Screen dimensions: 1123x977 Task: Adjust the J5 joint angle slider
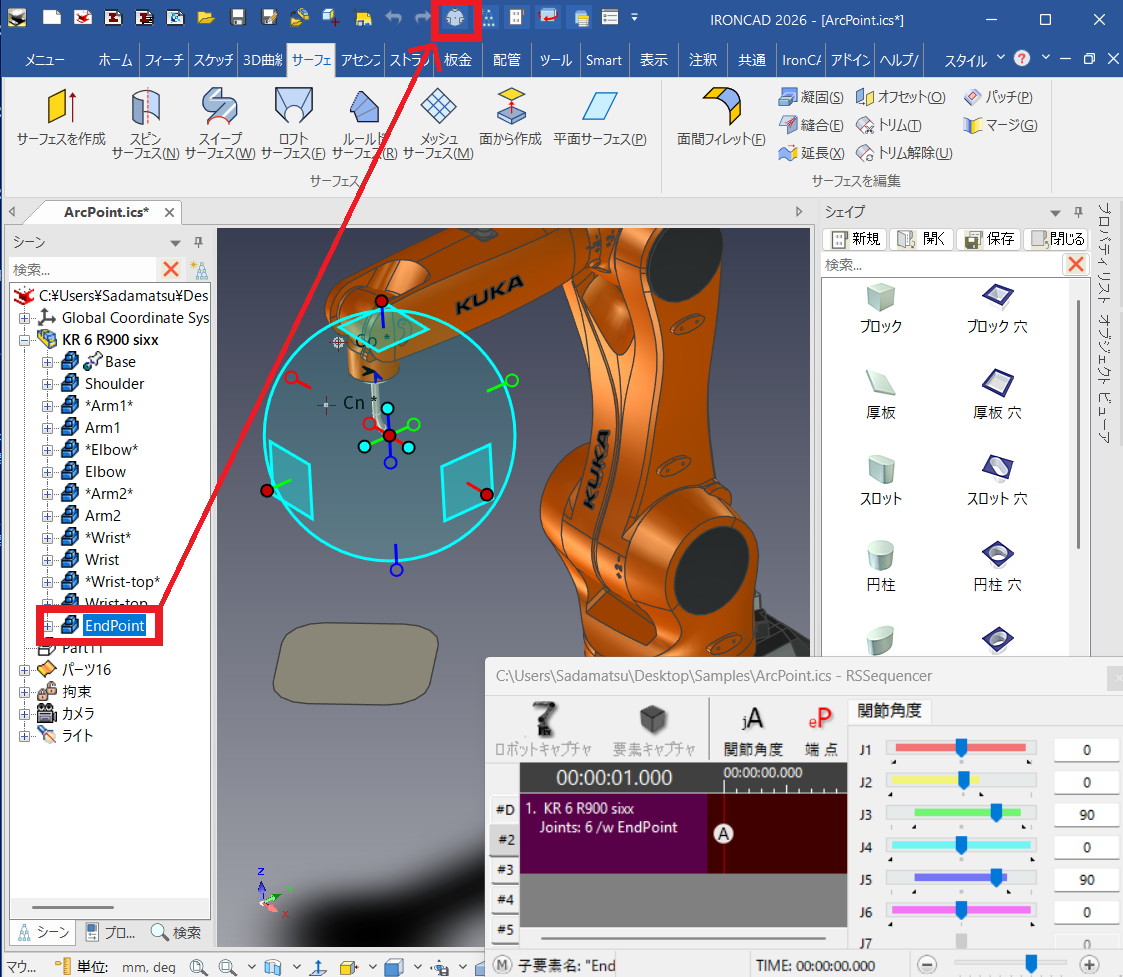(996, 877)
